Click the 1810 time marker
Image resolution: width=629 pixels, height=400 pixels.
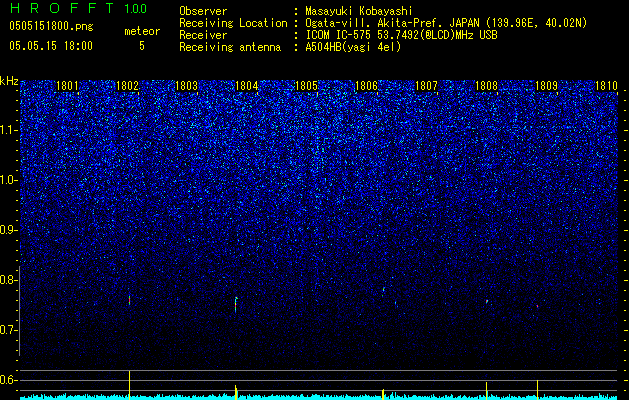coord(606,86)
